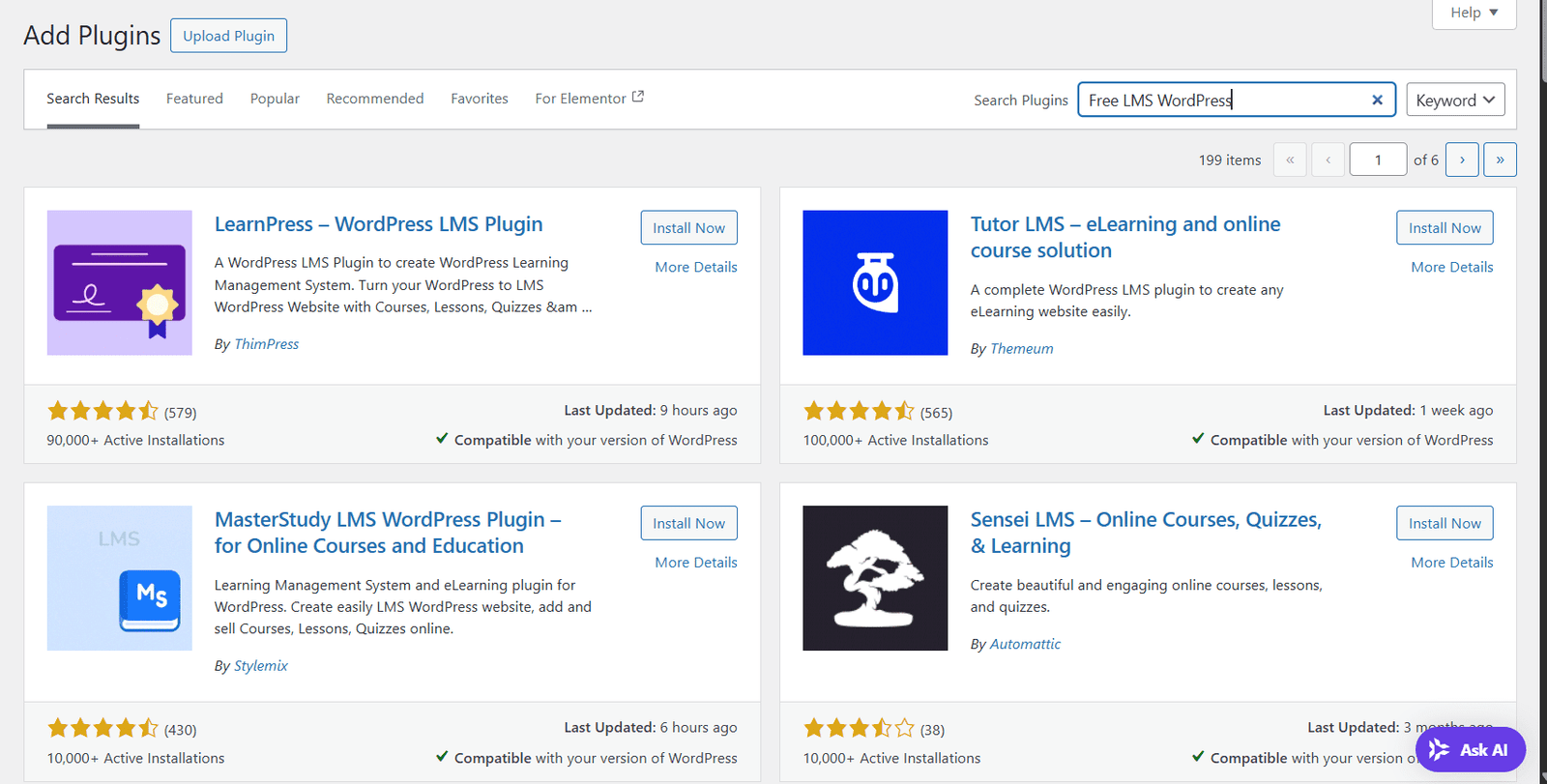The image size is (1547, 784).
Task: Click Tutor LMS star rating
Action: tap(859, 412)
